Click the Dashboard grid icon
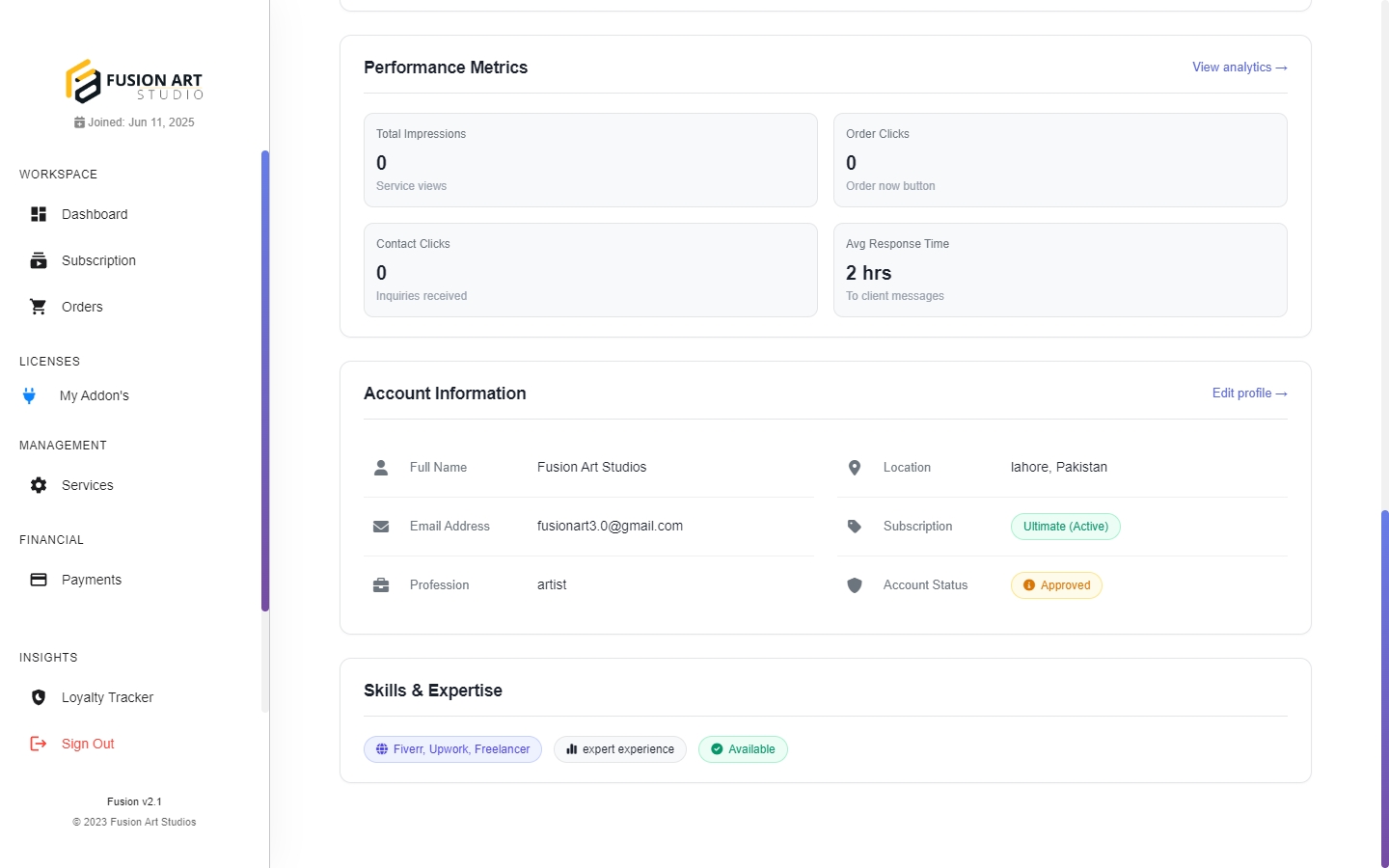This screenshot has height=868, width=1389. 39,214
